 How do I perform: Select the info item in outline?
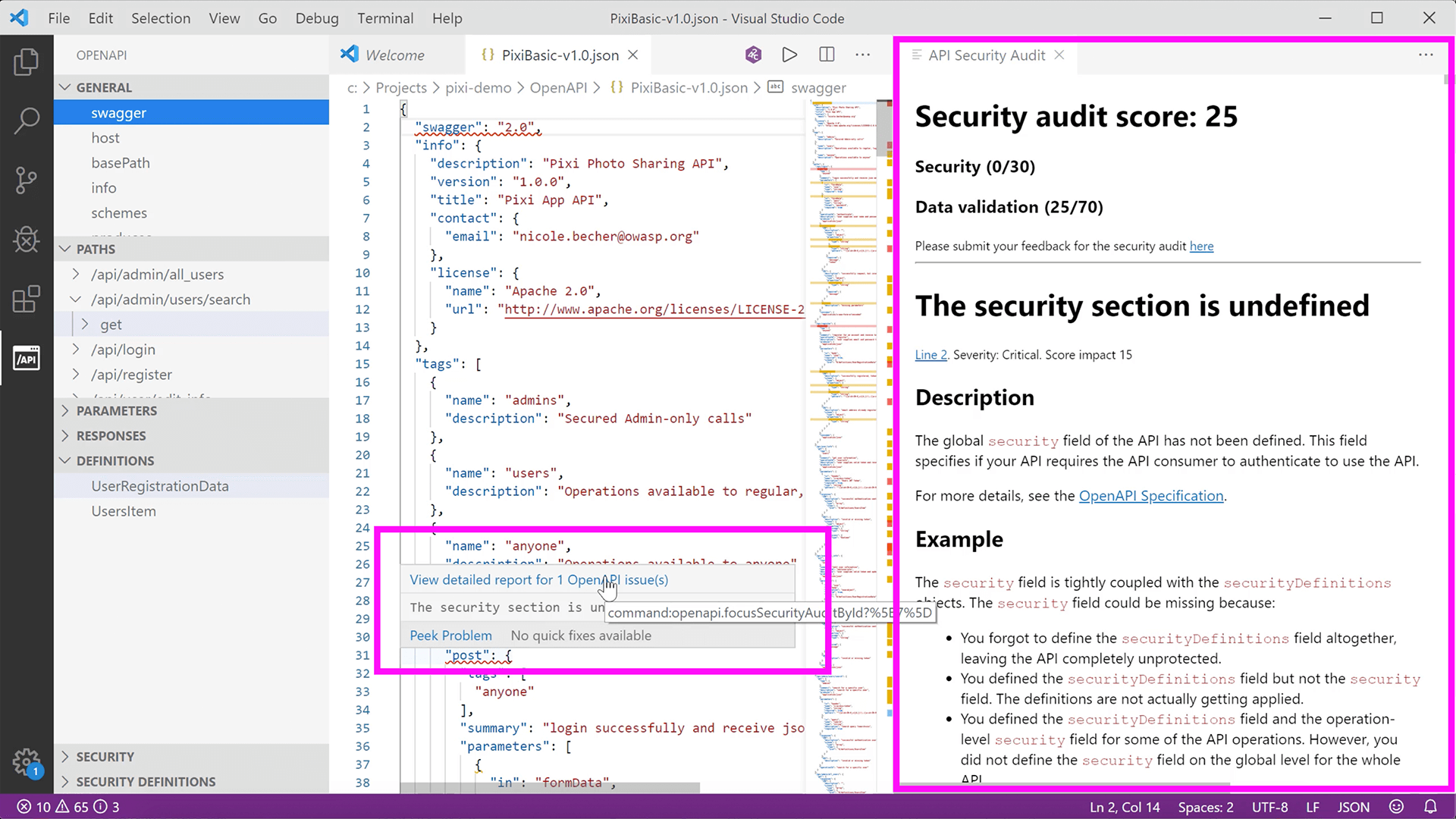tap(191, 188)
